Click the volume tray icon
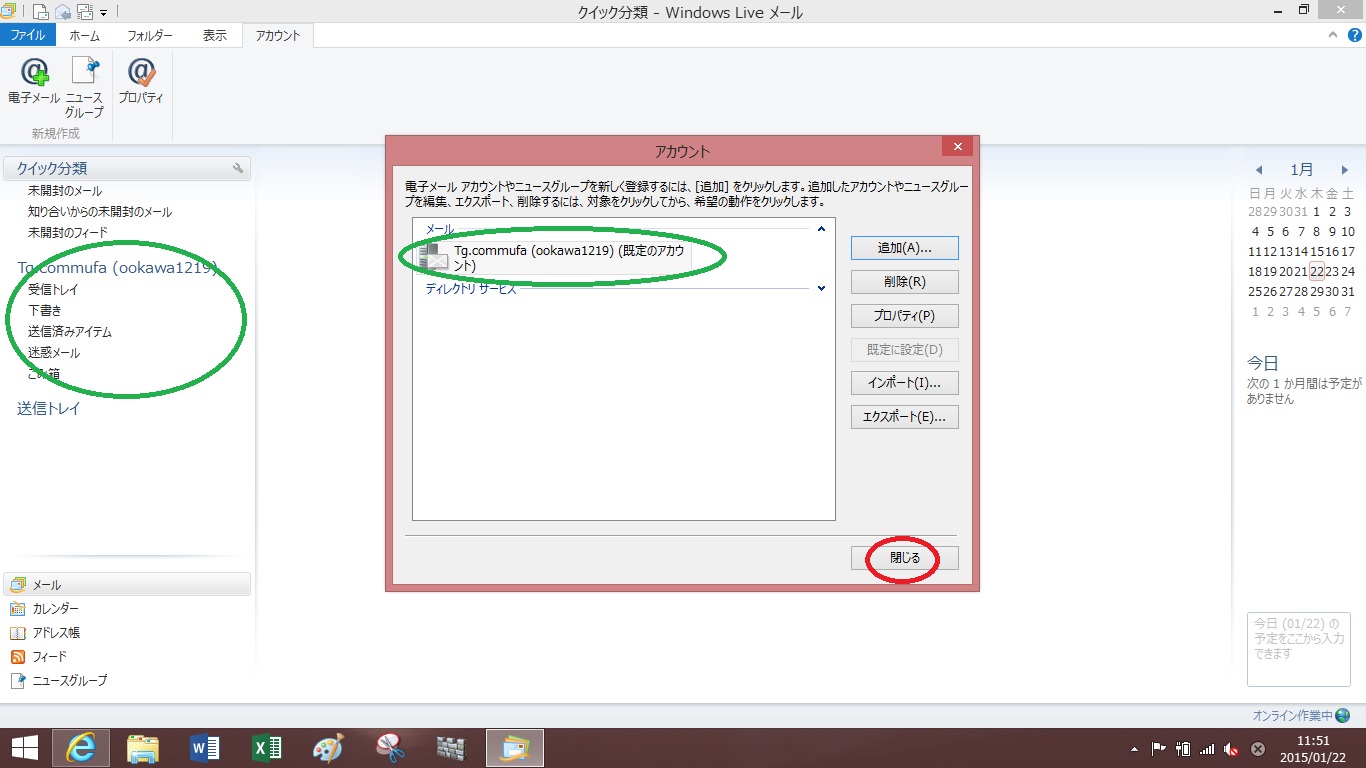This screenshot has width=1366, height=768. 1233,748
